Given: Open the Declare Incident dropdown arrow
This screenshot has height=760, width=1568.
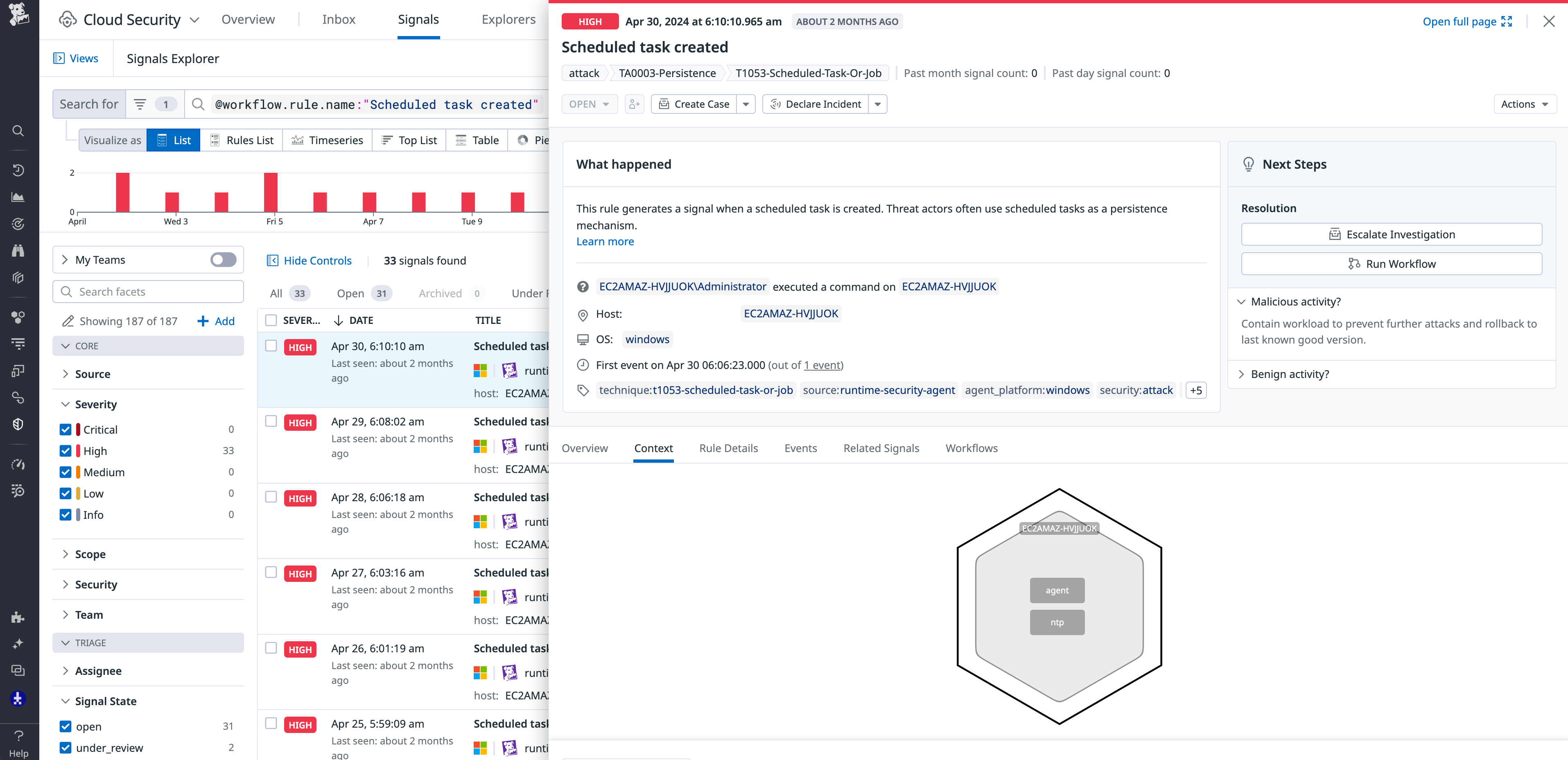Looking at the screenshot, I should tap(878, 104).
